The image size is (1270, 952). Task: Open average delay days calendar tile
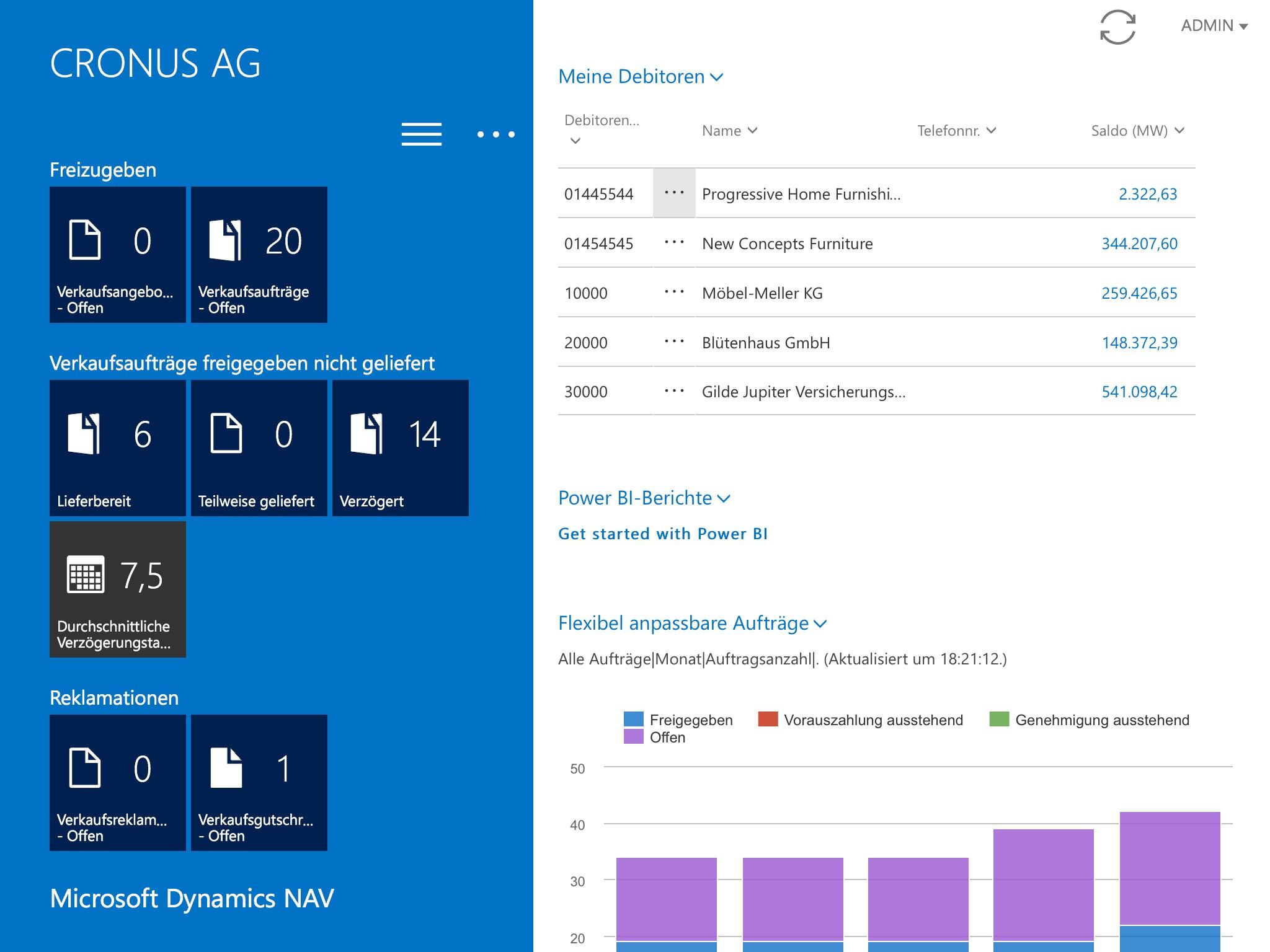point(117,589)
